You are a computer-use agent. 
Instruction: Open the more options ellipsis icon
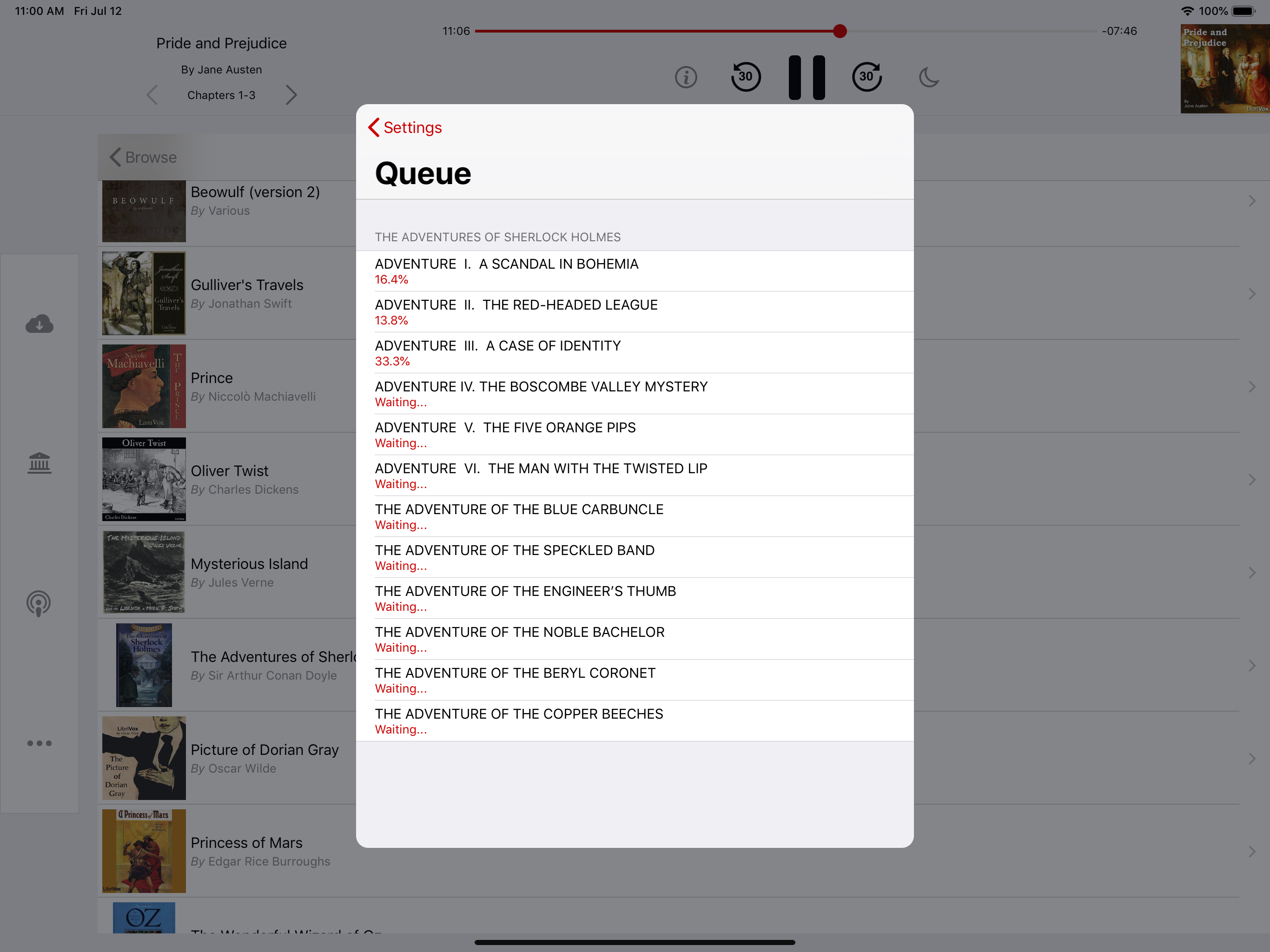(39, 743)
